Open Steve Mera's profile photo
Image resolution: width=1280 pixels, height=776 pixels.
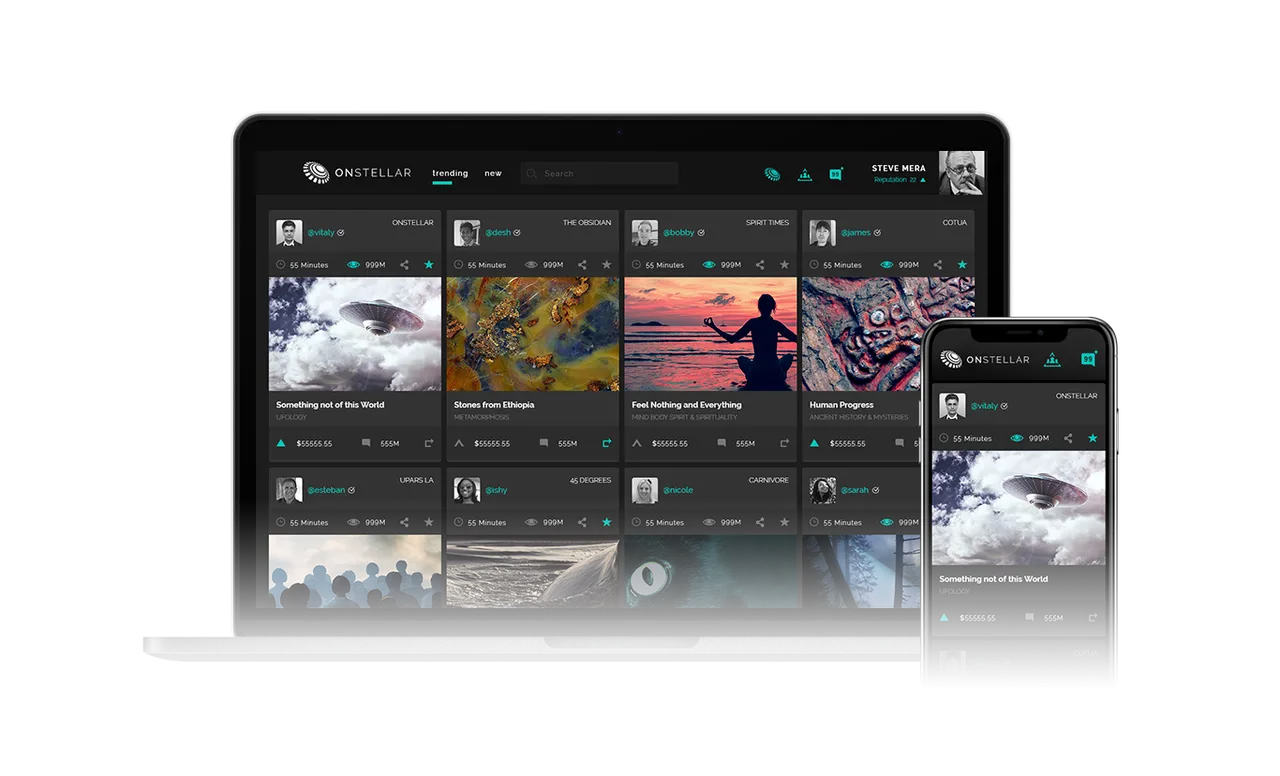[x=961, y=173]
